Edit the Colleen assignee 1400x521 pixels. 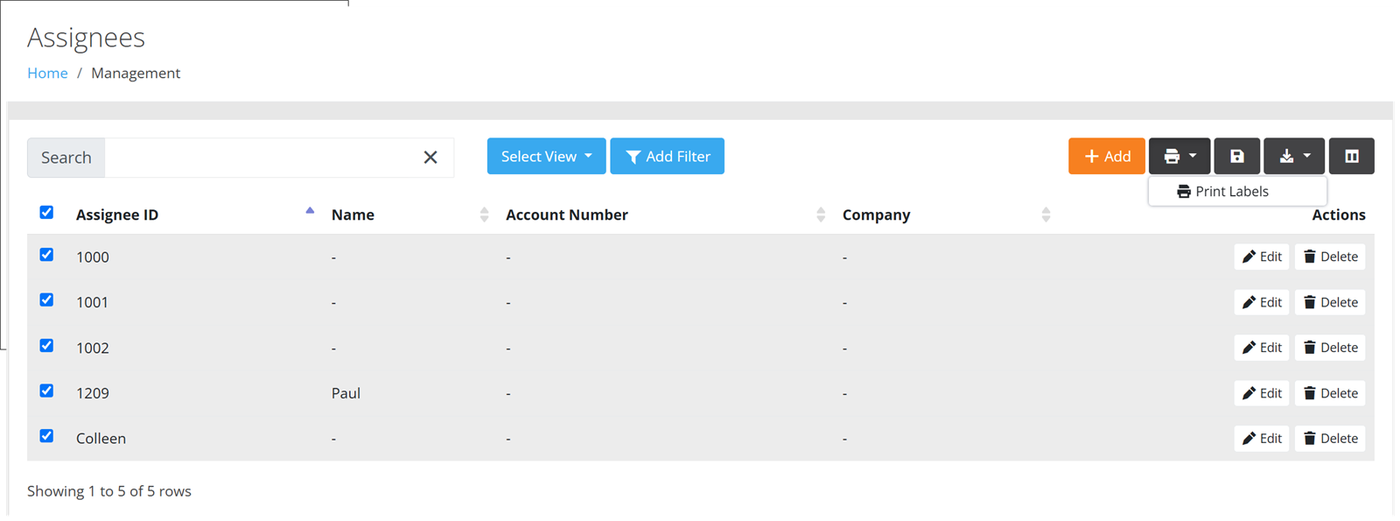click(1262, 438)
